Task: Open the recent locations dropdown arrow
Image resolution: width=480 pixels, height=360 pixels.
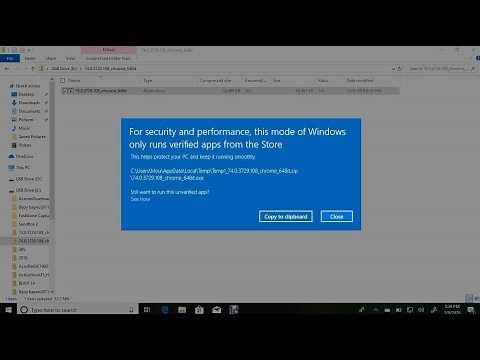Action: pyautogui.click(x=26, y=69)
